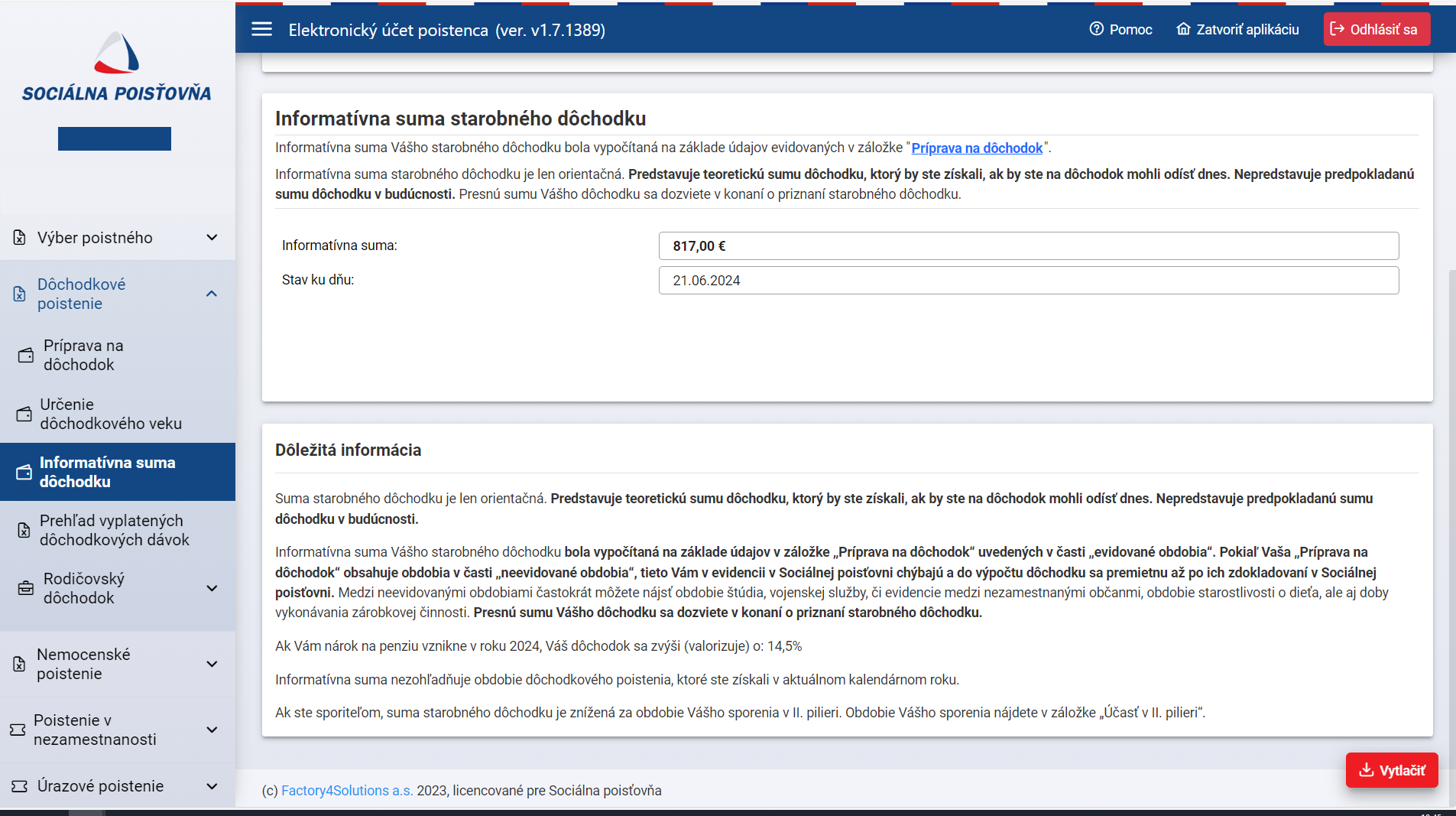This screenshot has width=1456, height=816.
Task: Select Informatívna suma dôchodku menu item
Action: tap(107, 472)
